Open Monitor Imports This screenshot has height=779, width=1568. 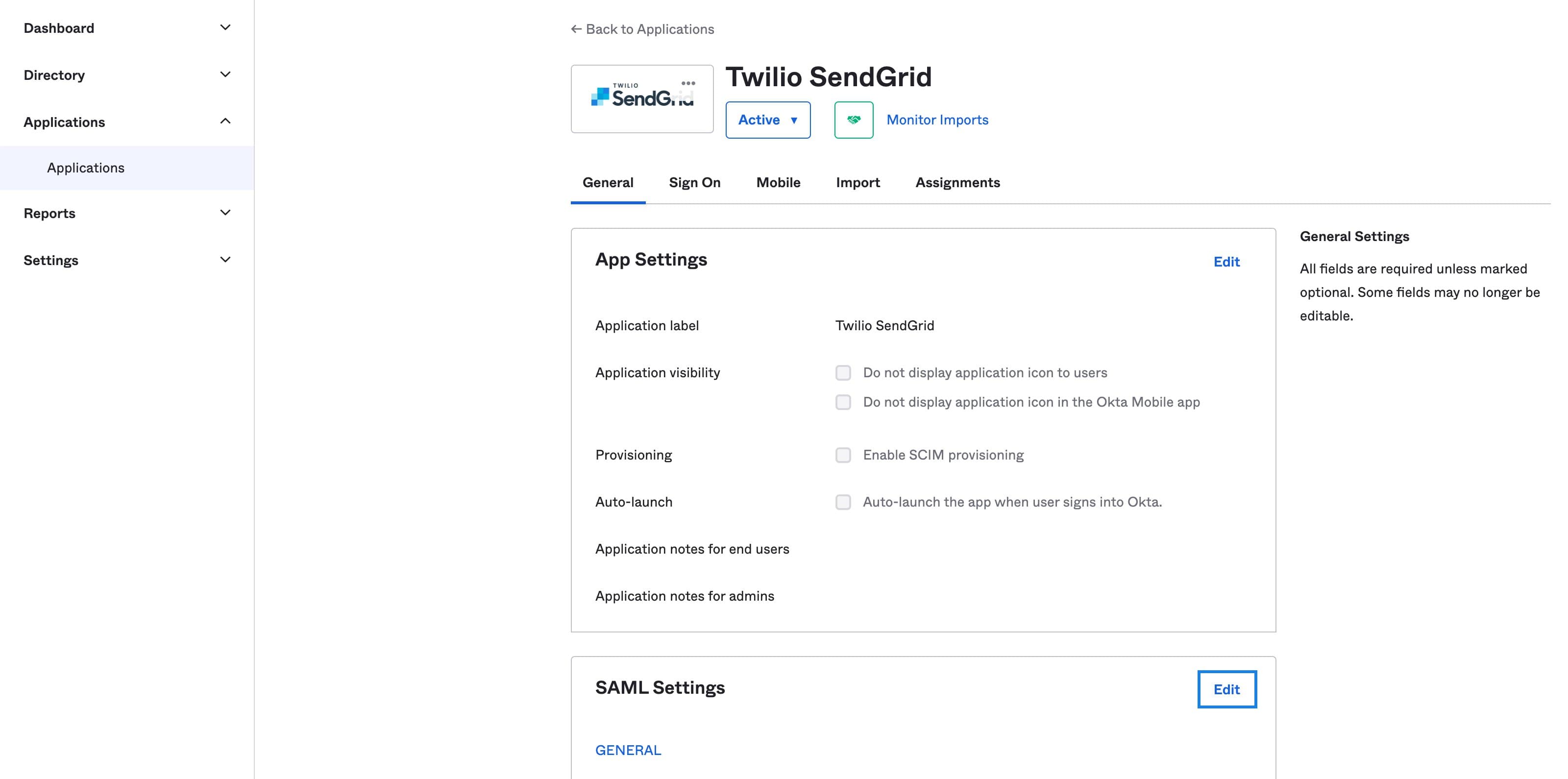point(937,120)
